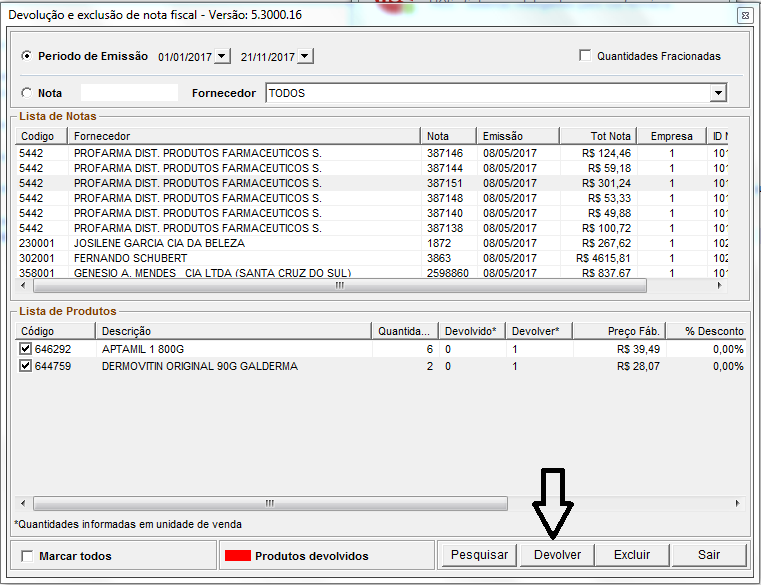The width and height of the screenshot is (761, 585).
Task: Expand the Fornecedor TODOS combo box
Action: [x=717, y=93]
